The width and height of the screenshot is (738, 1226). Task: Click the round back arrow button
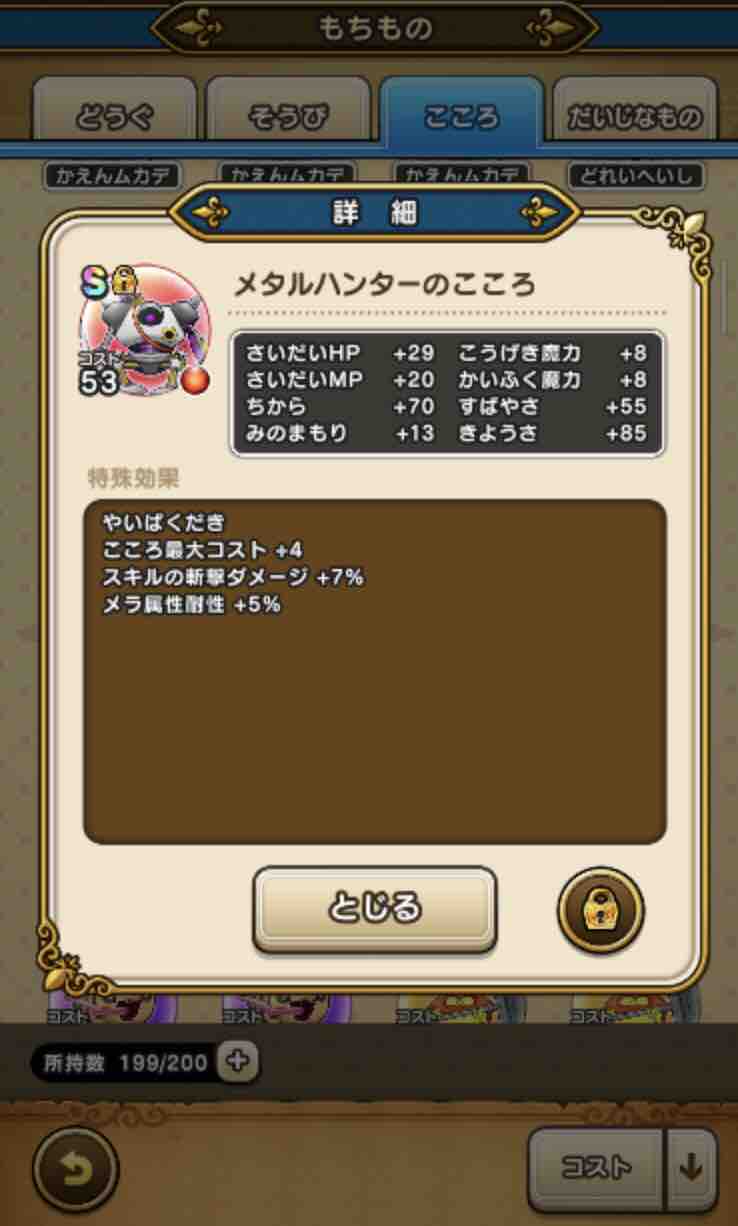75,1168
